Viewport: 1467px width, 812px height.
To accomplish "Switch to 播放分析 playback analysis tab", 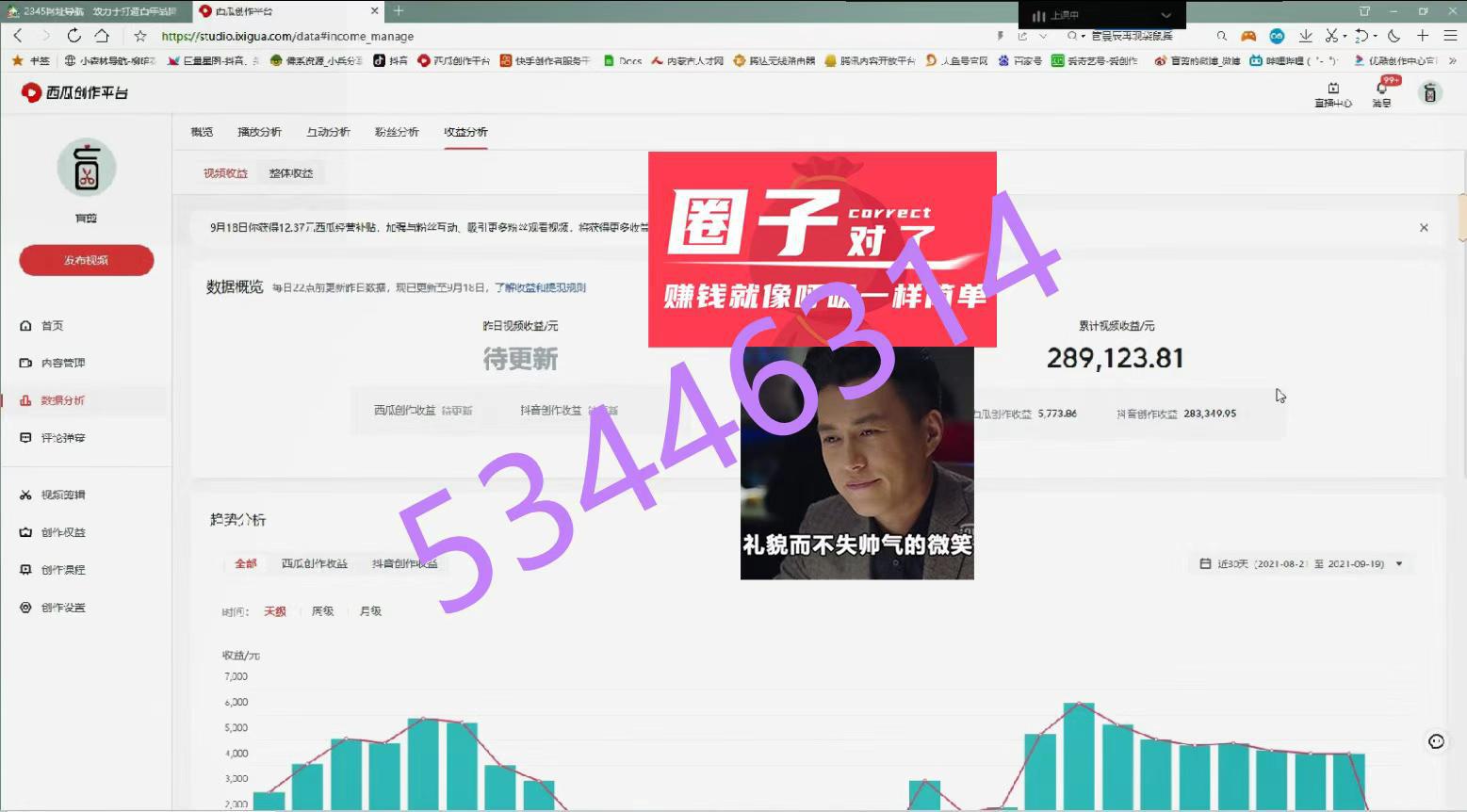I will 259,132.
